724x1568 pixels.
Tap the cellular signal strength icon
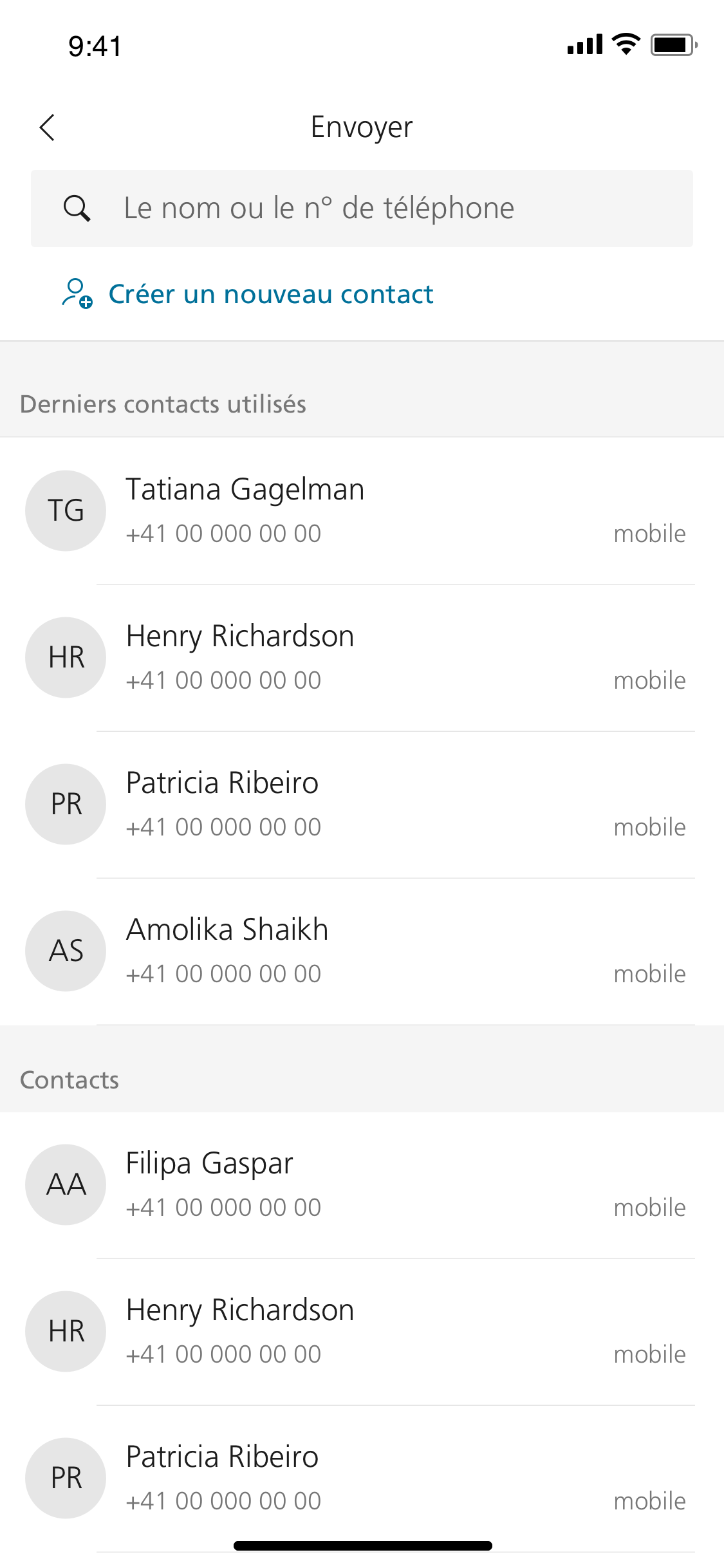(584, 45)
